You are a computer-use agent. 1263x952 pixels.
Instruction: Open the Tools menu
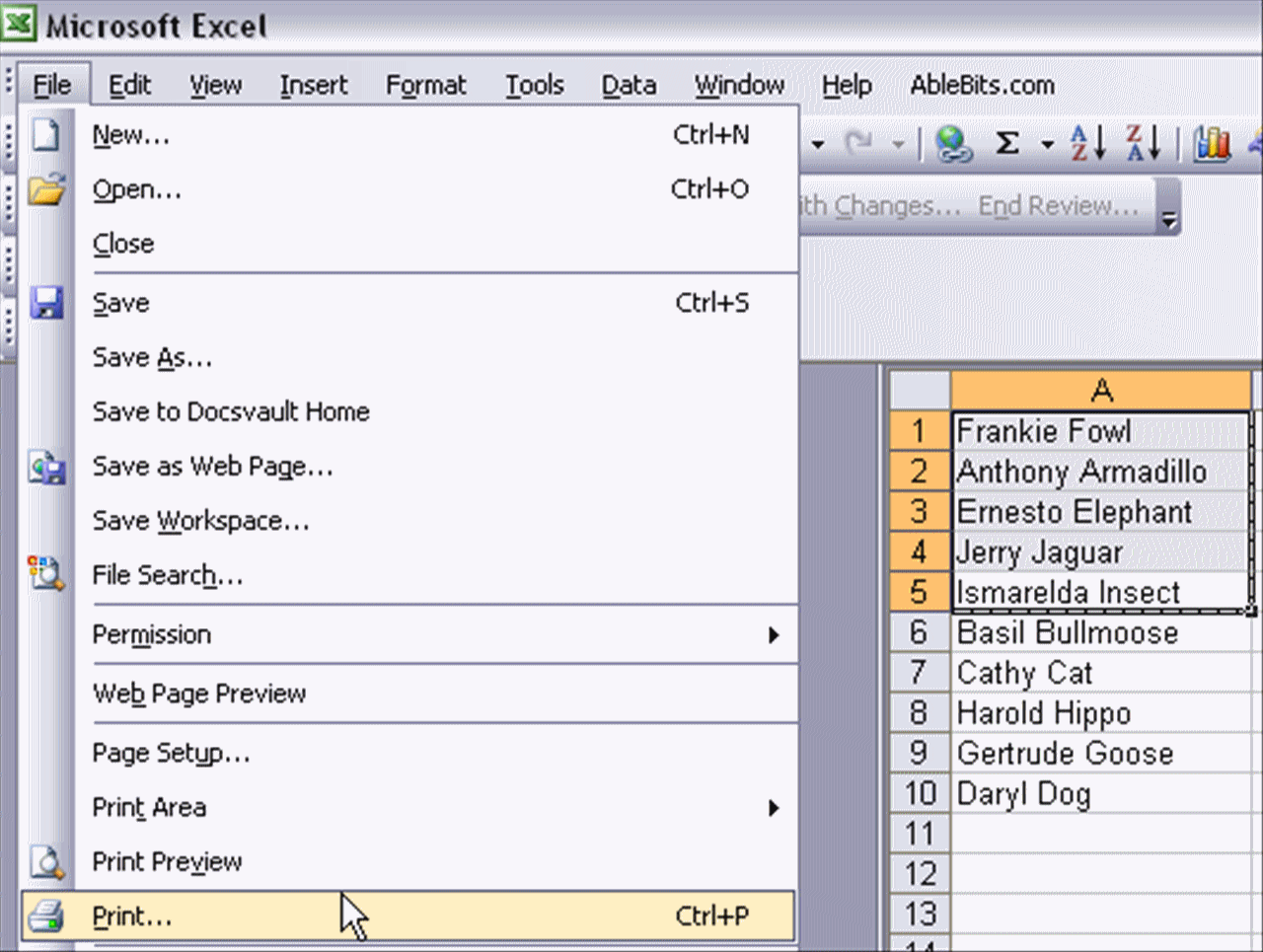[x=535, y=86]
